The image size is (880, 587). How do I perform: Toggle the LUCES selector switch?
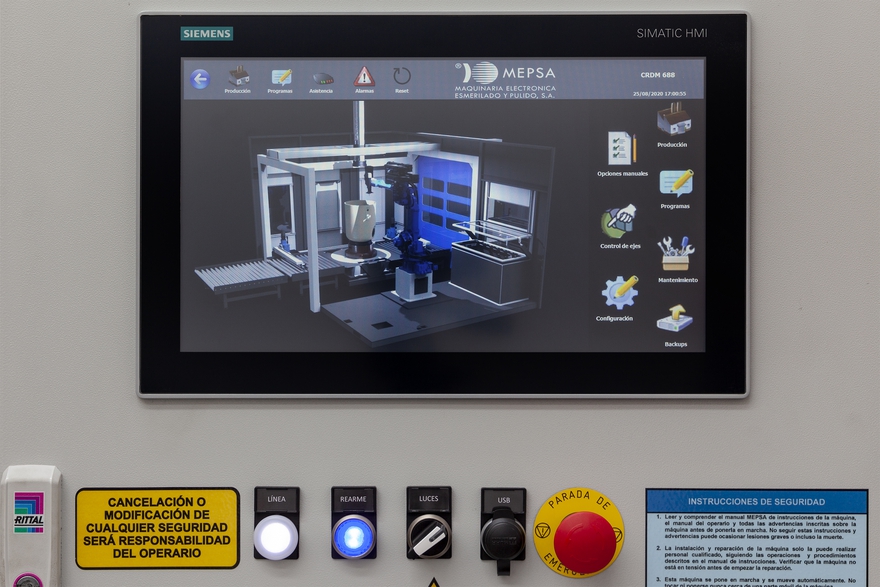pyautogui.click(x=429, y=536)
